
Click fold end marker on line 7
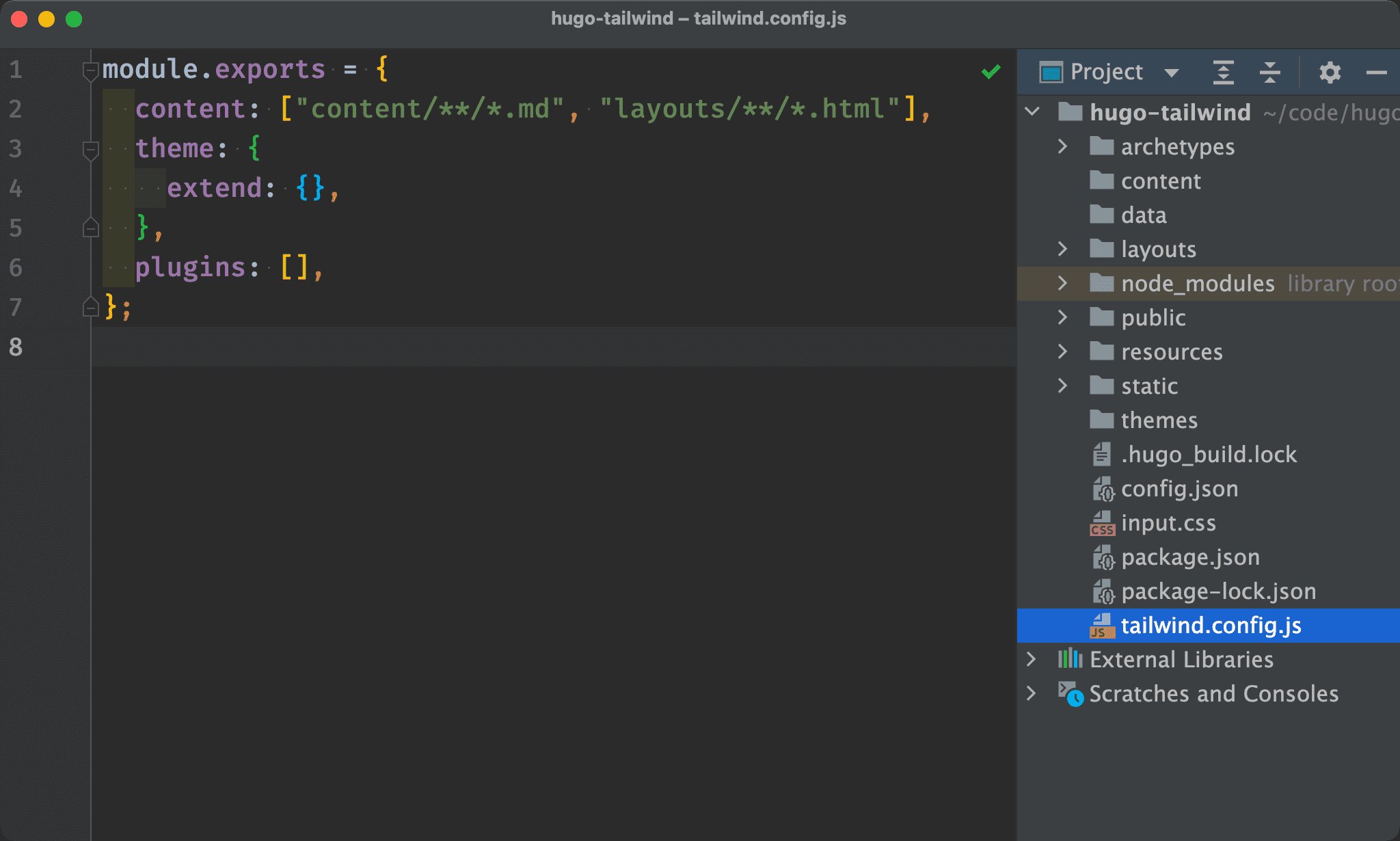pyautogui.click(x=90, y=307)
